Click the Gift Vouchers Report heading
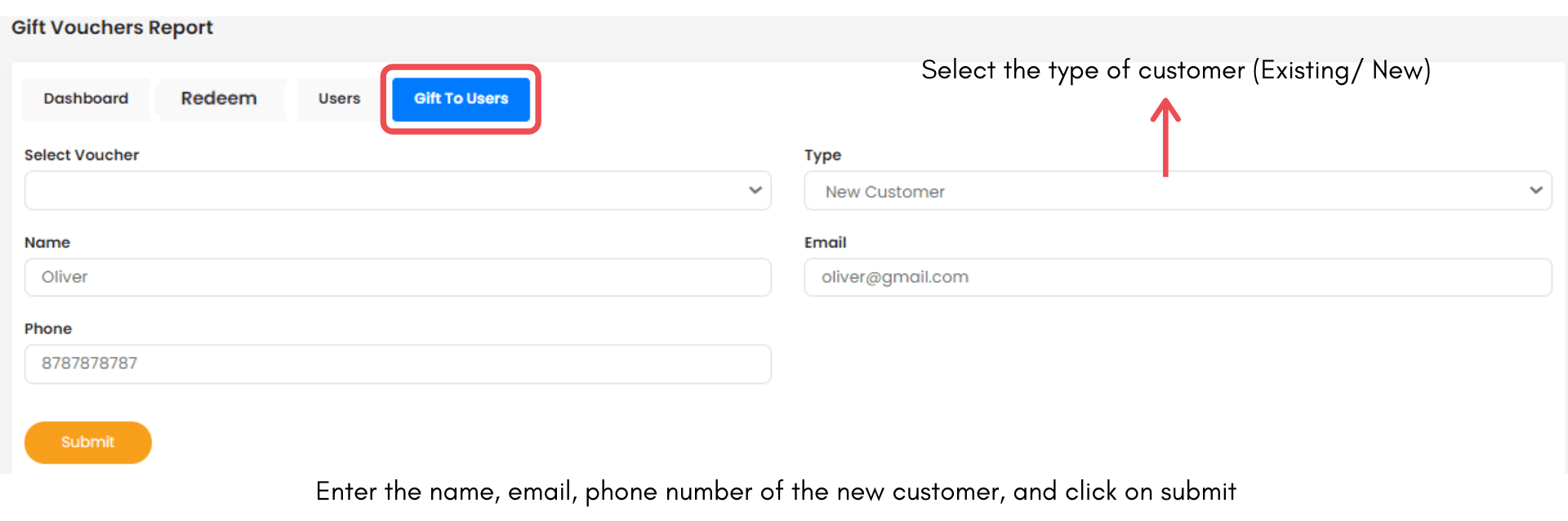 click(112, 28)
